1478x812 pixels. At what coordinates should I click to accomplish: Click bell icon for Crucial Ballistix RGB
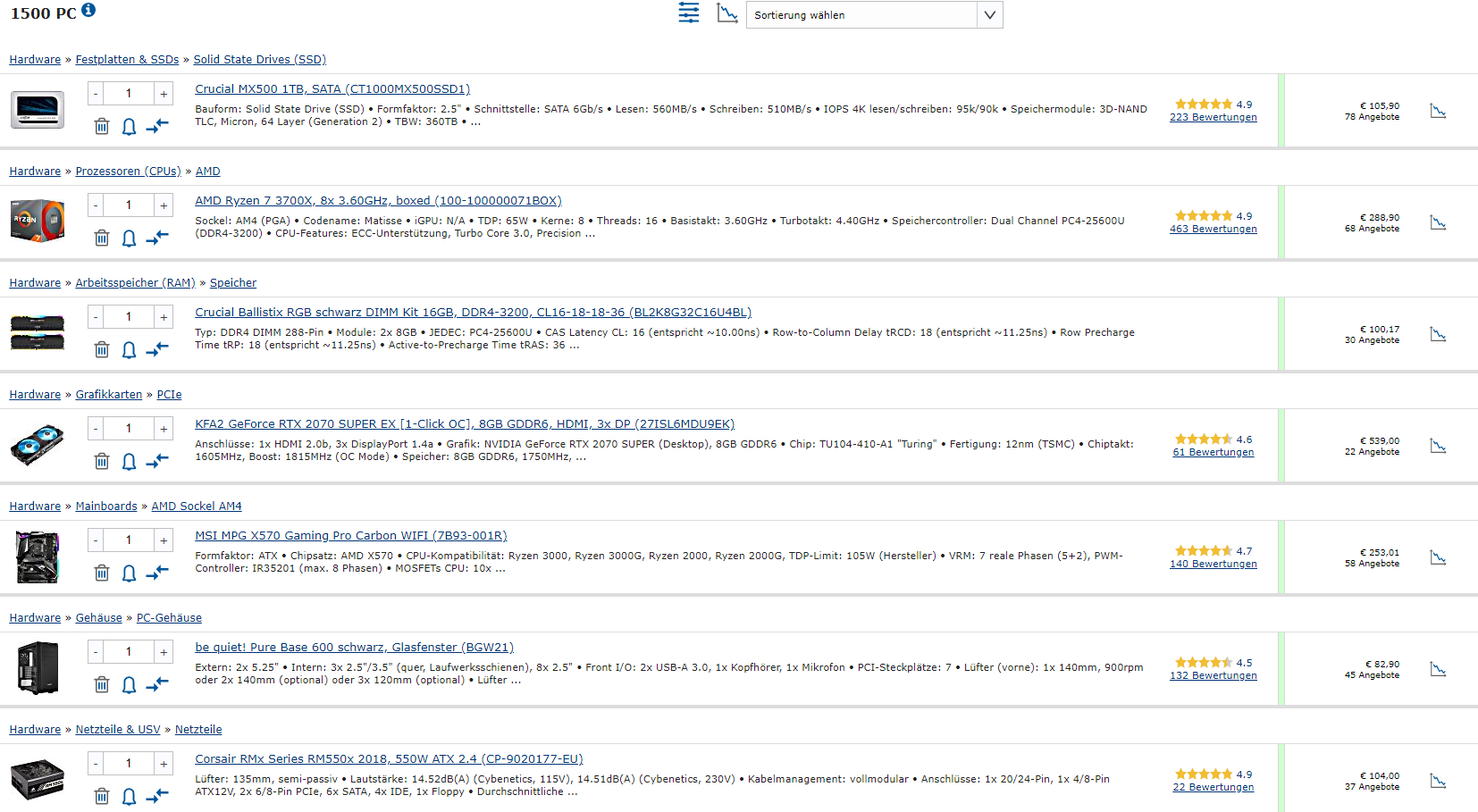pos(129,350)
